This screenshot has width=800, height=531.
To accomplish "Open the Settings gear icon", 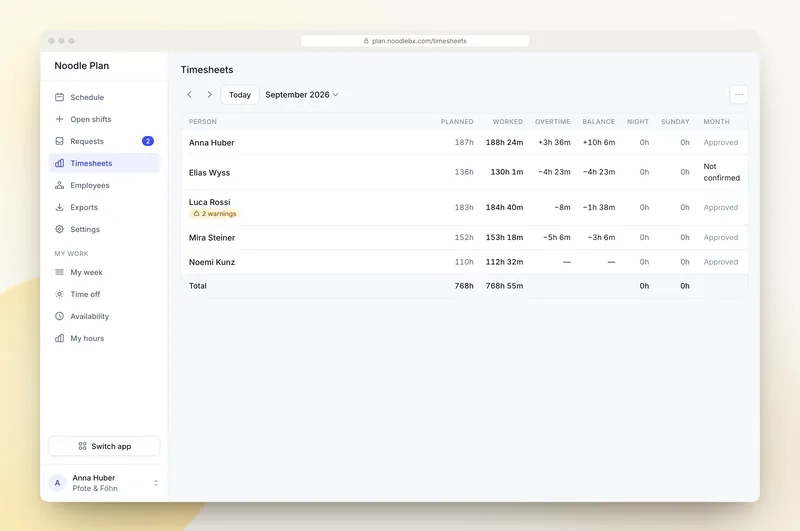I will click(x=59, y=229).
